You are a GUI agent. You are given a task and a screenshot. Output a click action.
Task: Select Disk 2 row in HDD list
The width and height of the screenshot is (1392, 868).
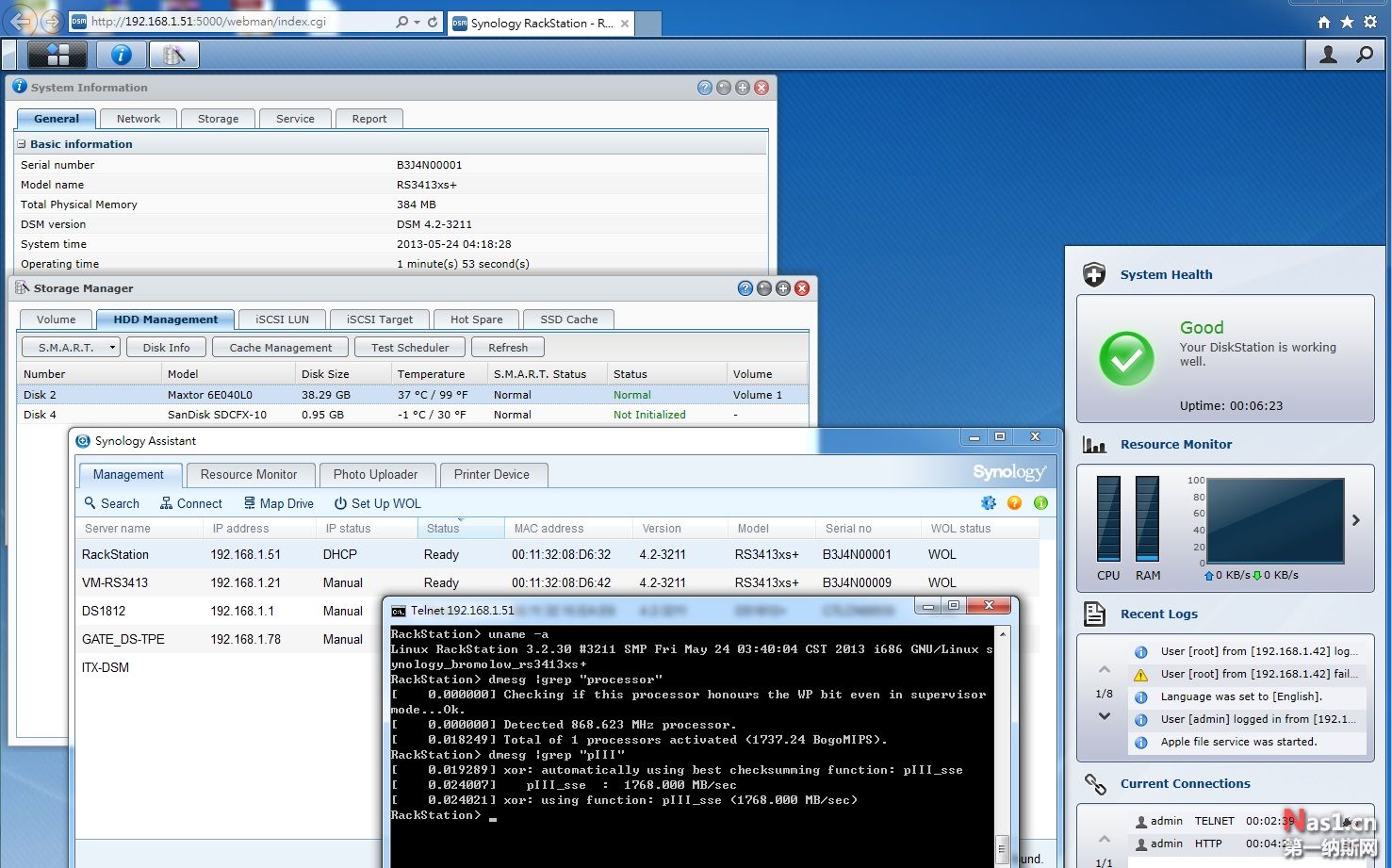pyautogui.click(x=413, y=395)
